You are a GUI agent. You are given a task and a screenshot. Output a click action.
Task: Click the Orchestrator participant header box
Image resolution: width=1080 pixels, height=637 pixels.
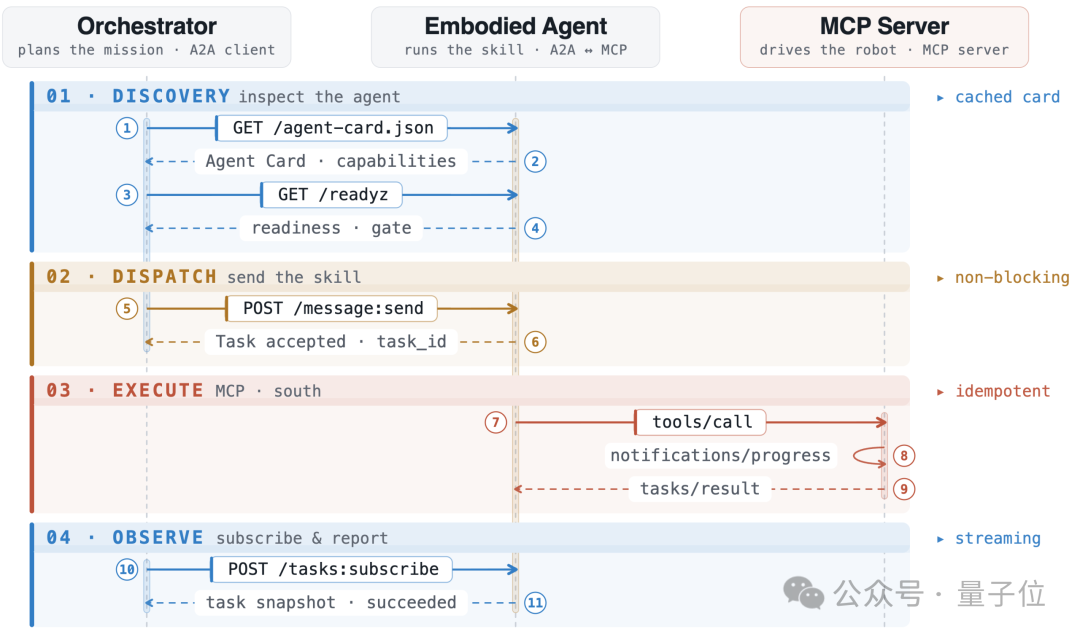coord(147,37)
